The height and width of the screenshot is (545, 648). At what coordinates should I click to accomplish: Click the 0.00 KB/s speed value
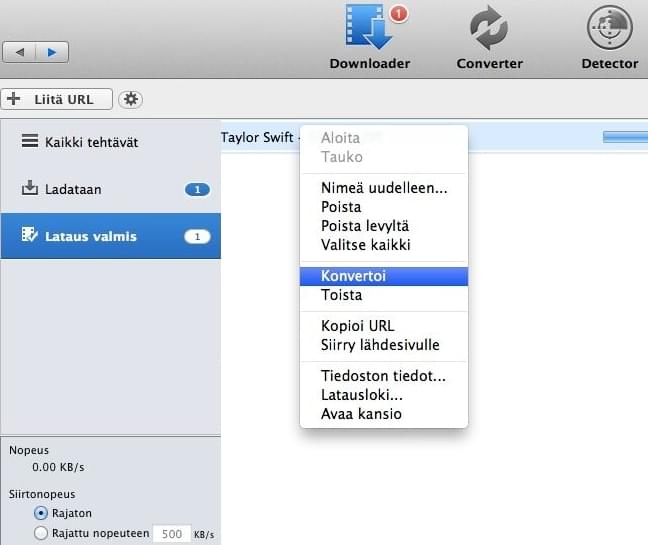(x=58, y=467)
